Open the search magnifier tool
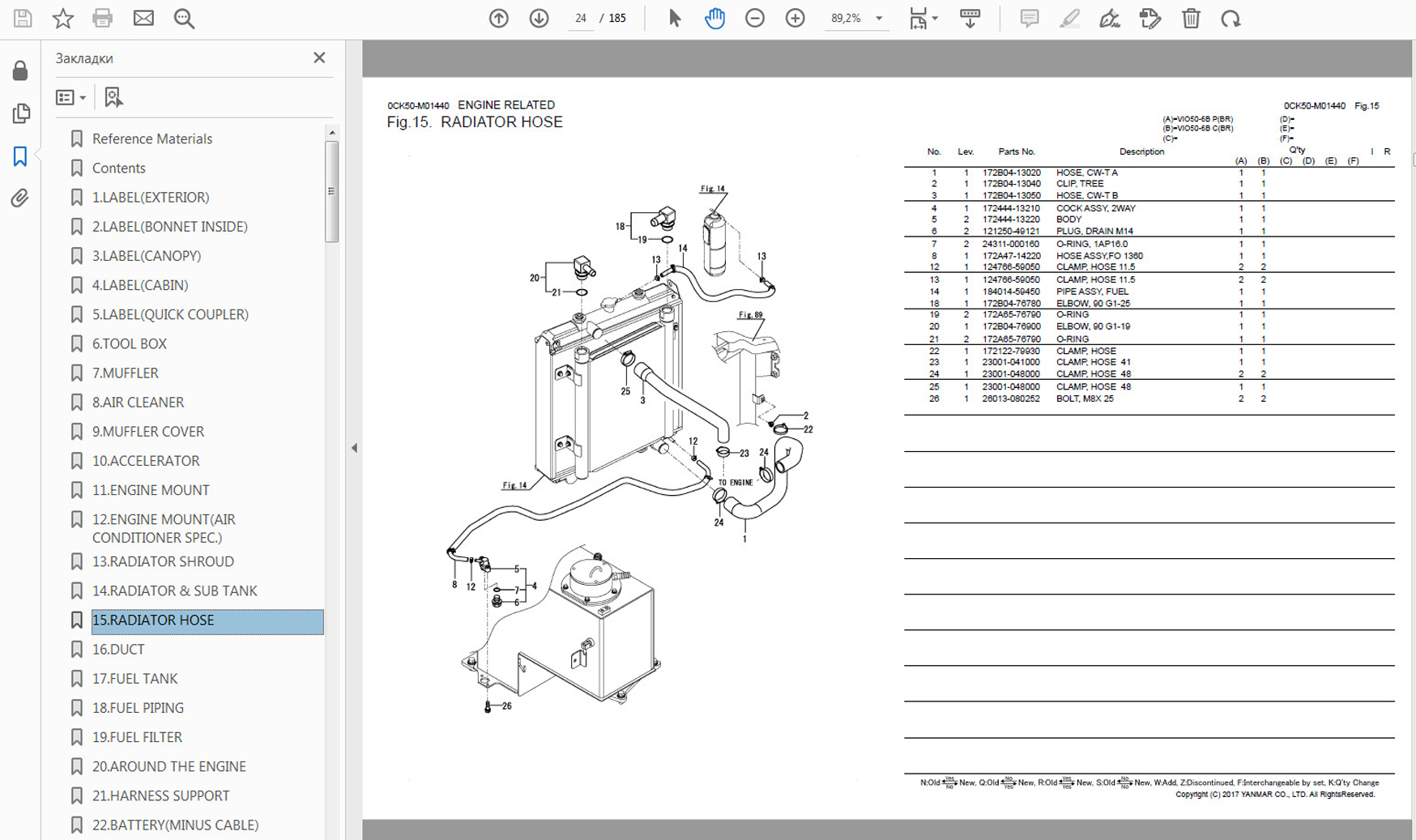 (x=184, y=18)
